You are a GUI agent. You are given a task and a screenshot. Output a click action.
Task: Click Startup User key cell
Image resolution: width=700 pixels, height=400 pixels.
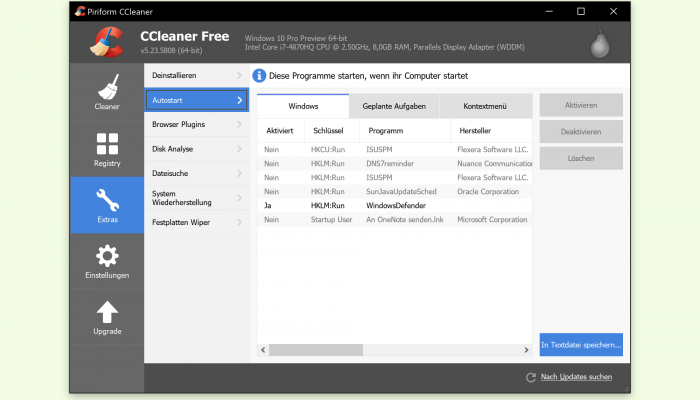pos(331,220)
